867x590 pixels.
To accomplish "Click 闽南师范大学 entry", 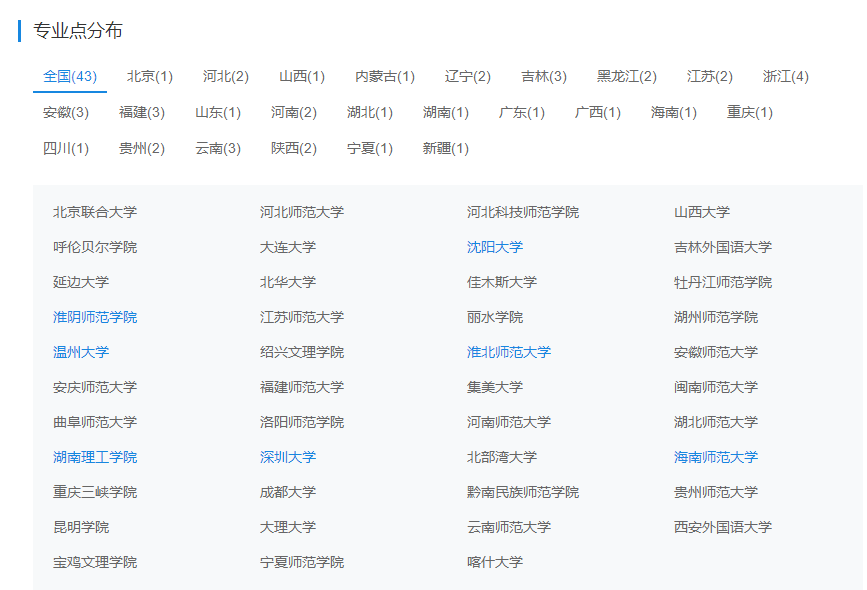I will (x=716, y=387).
